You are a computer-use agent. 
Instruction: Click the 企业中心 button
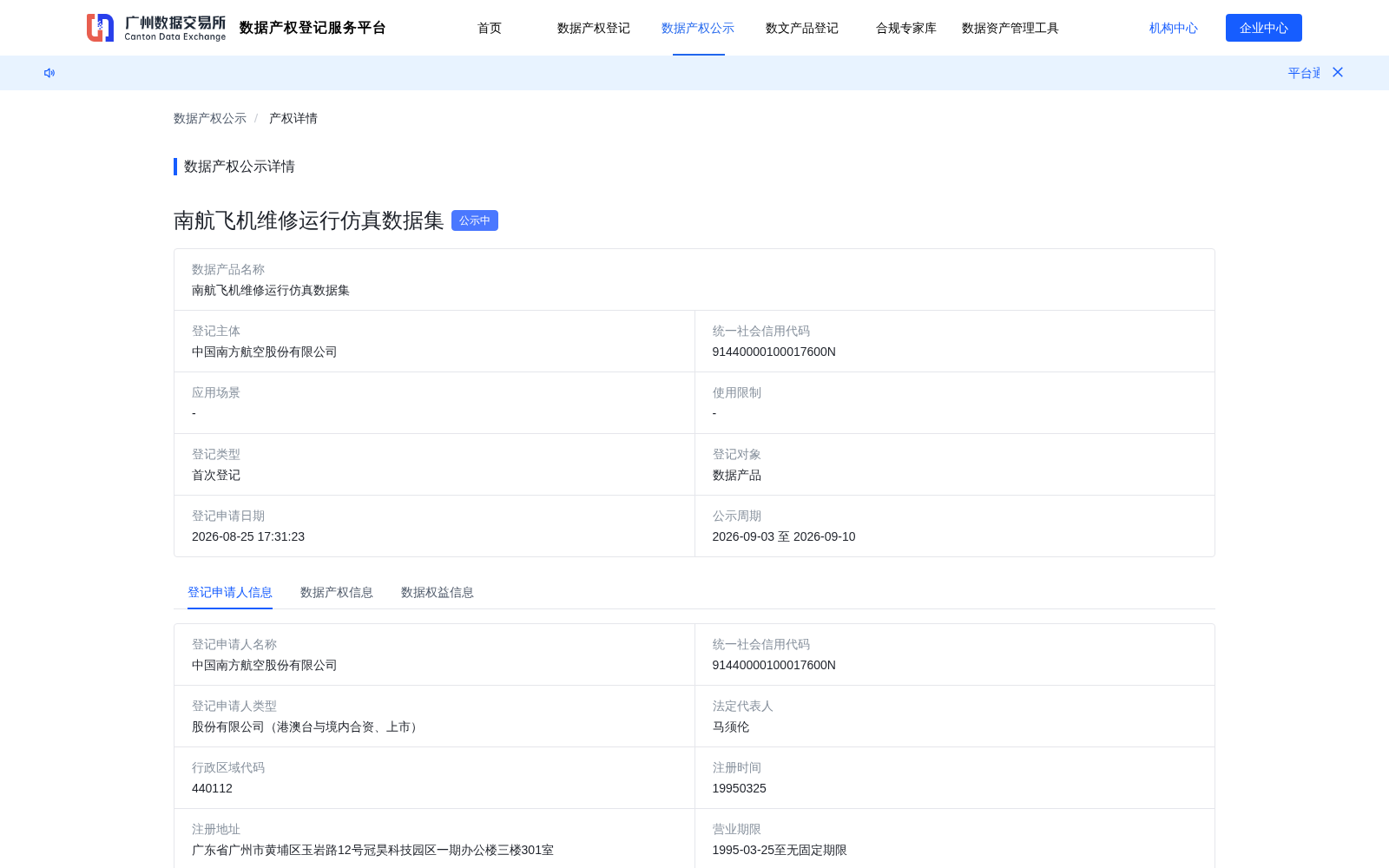[x=1264, y=28]
